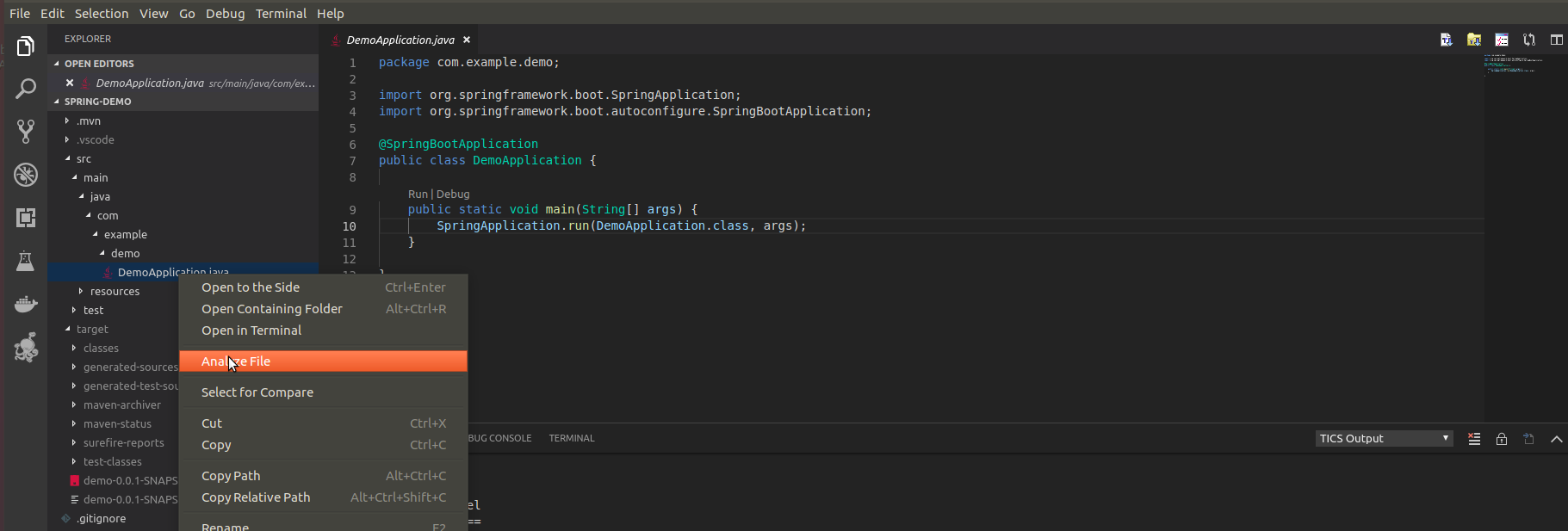Open the TICS Output channel dropdown

pos(1384,439)
